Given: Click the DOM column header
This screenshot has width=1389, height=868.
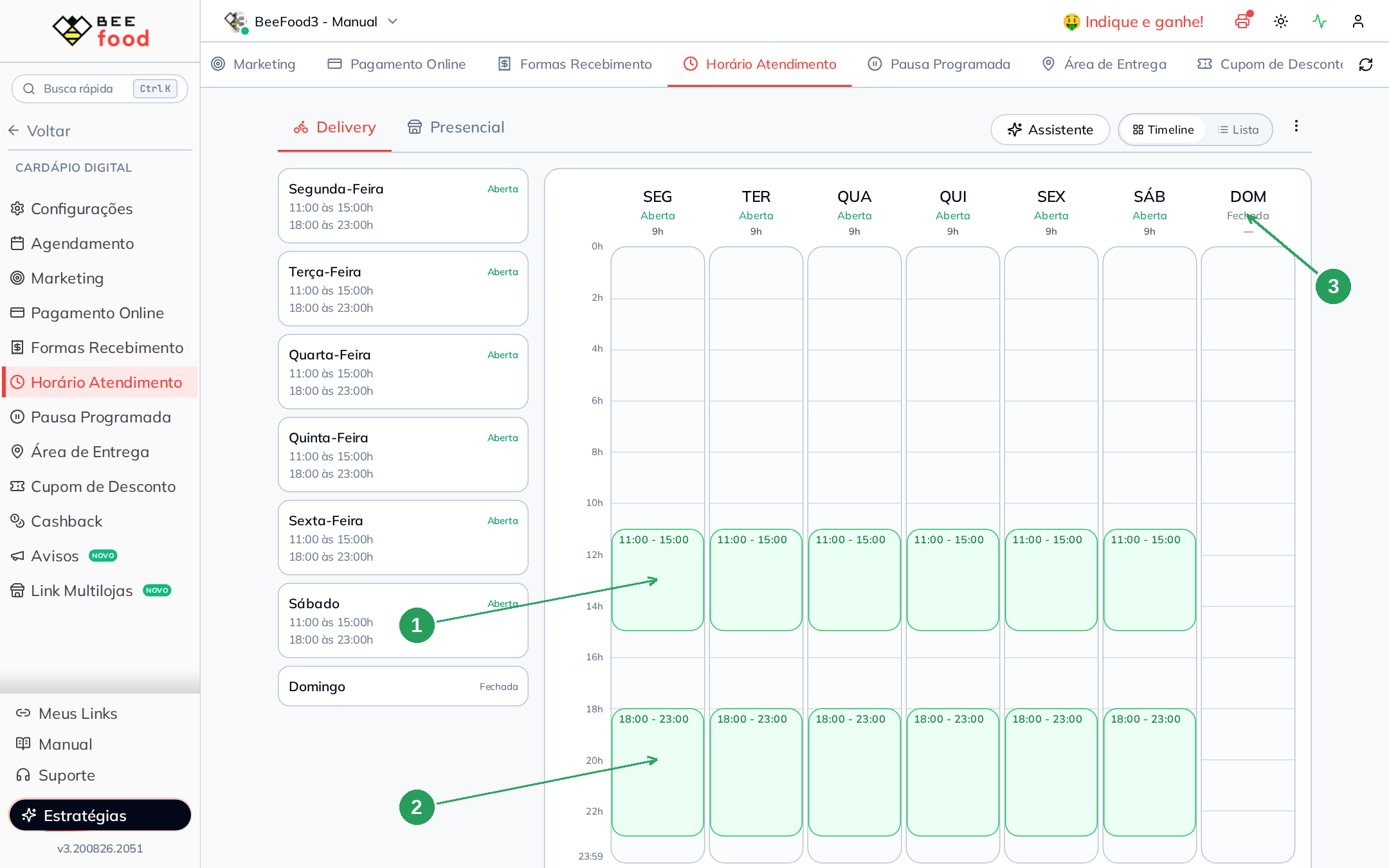Looking at the screenshot, I should click(x=1248, y=213).
